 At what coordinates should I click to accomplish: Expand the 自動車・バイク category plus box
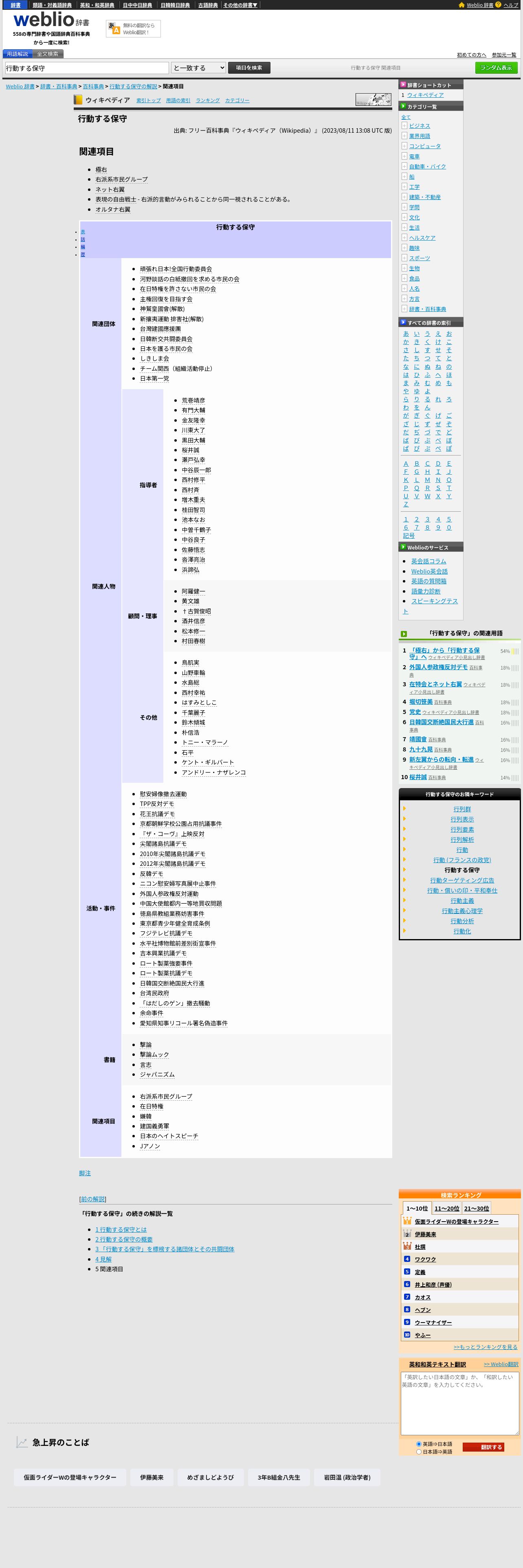pos(404,166)
